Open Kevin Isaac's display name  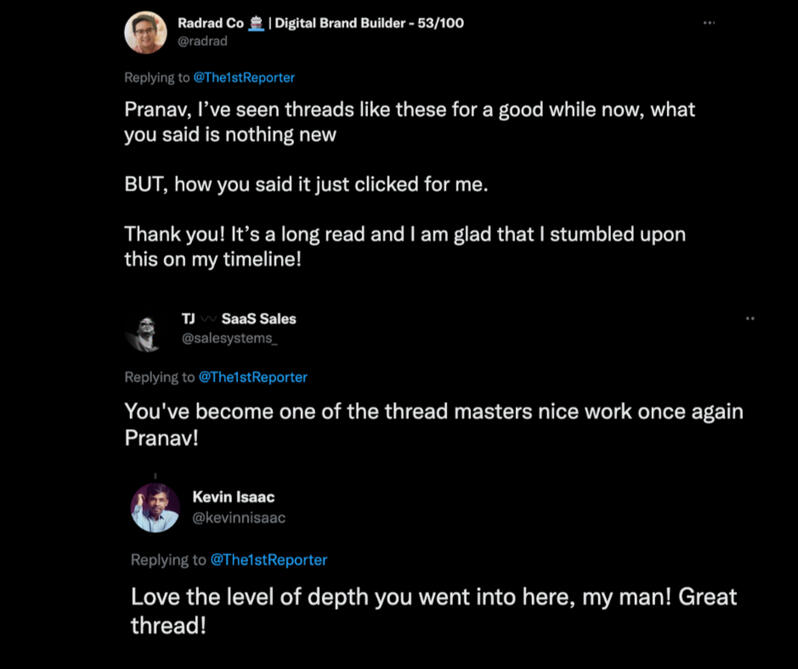pyautogui.click(x=234, y=497)
